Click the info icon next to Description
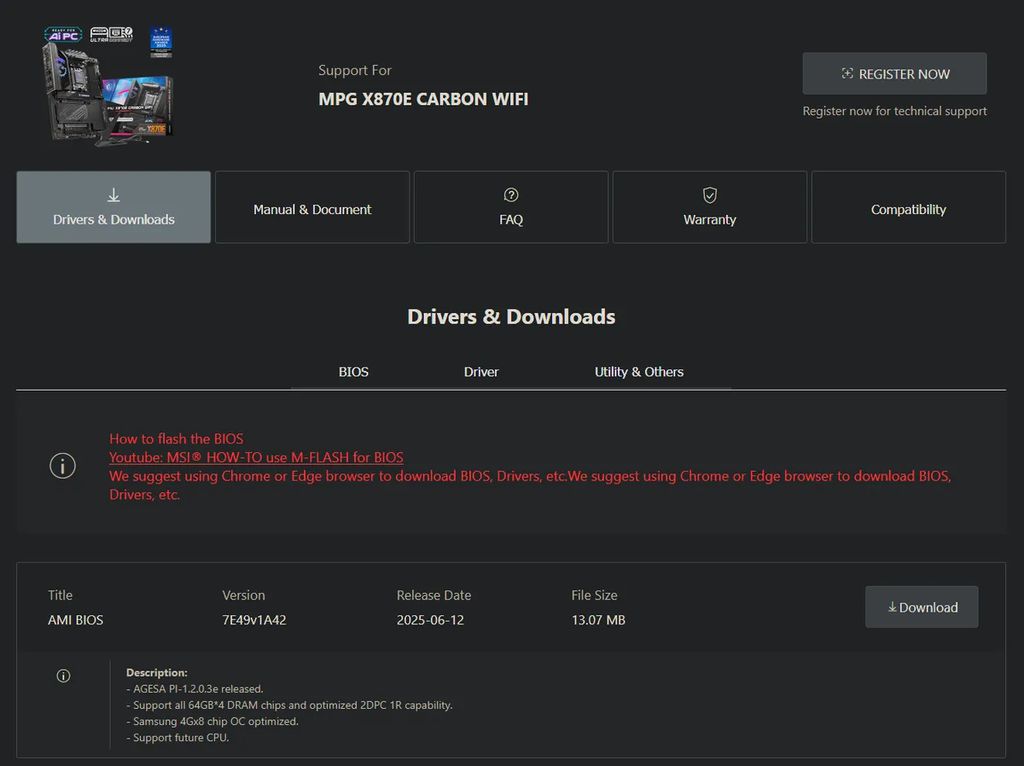Viewport: 1024px width, 766px height. click(x=63, y=676)
